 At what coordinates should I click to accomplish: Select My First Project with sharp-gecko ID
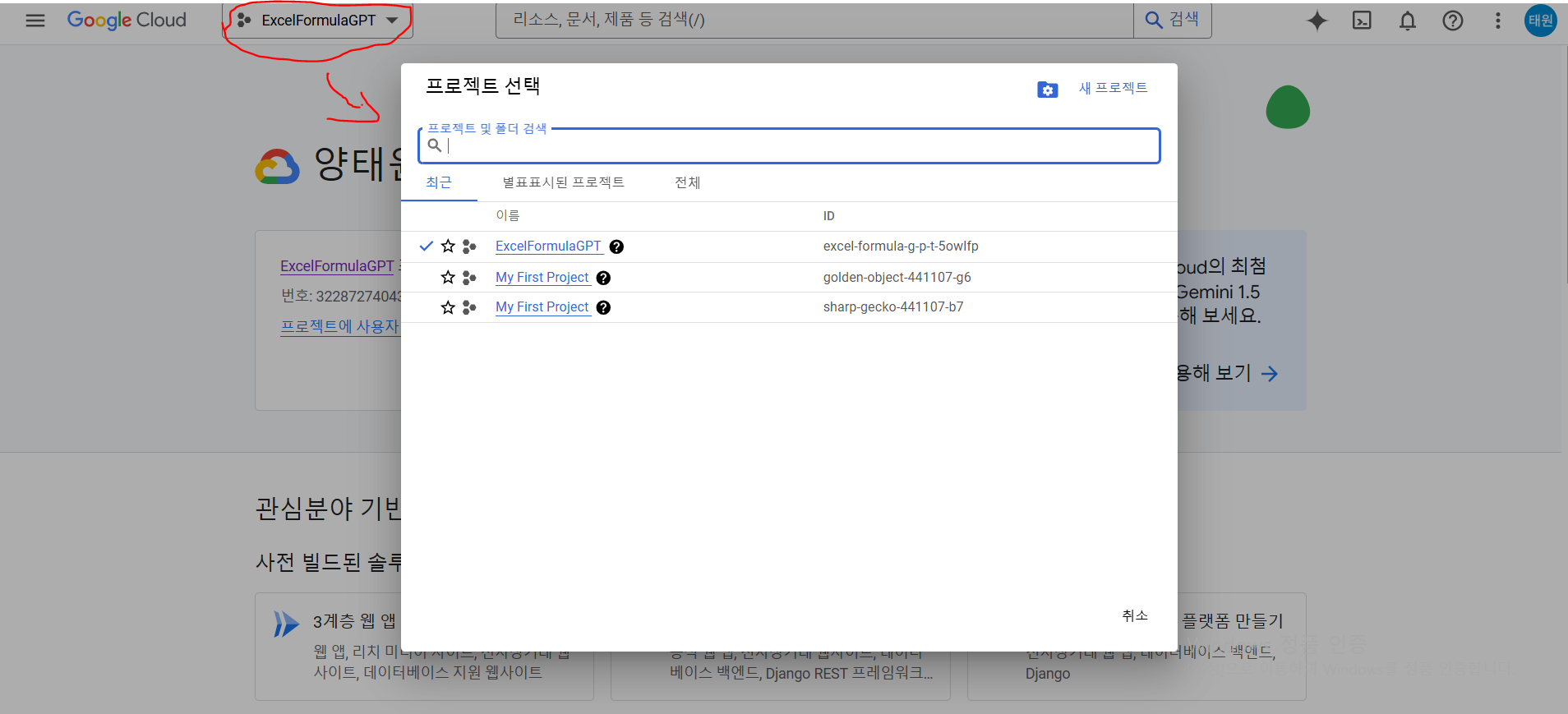point(542,307)
